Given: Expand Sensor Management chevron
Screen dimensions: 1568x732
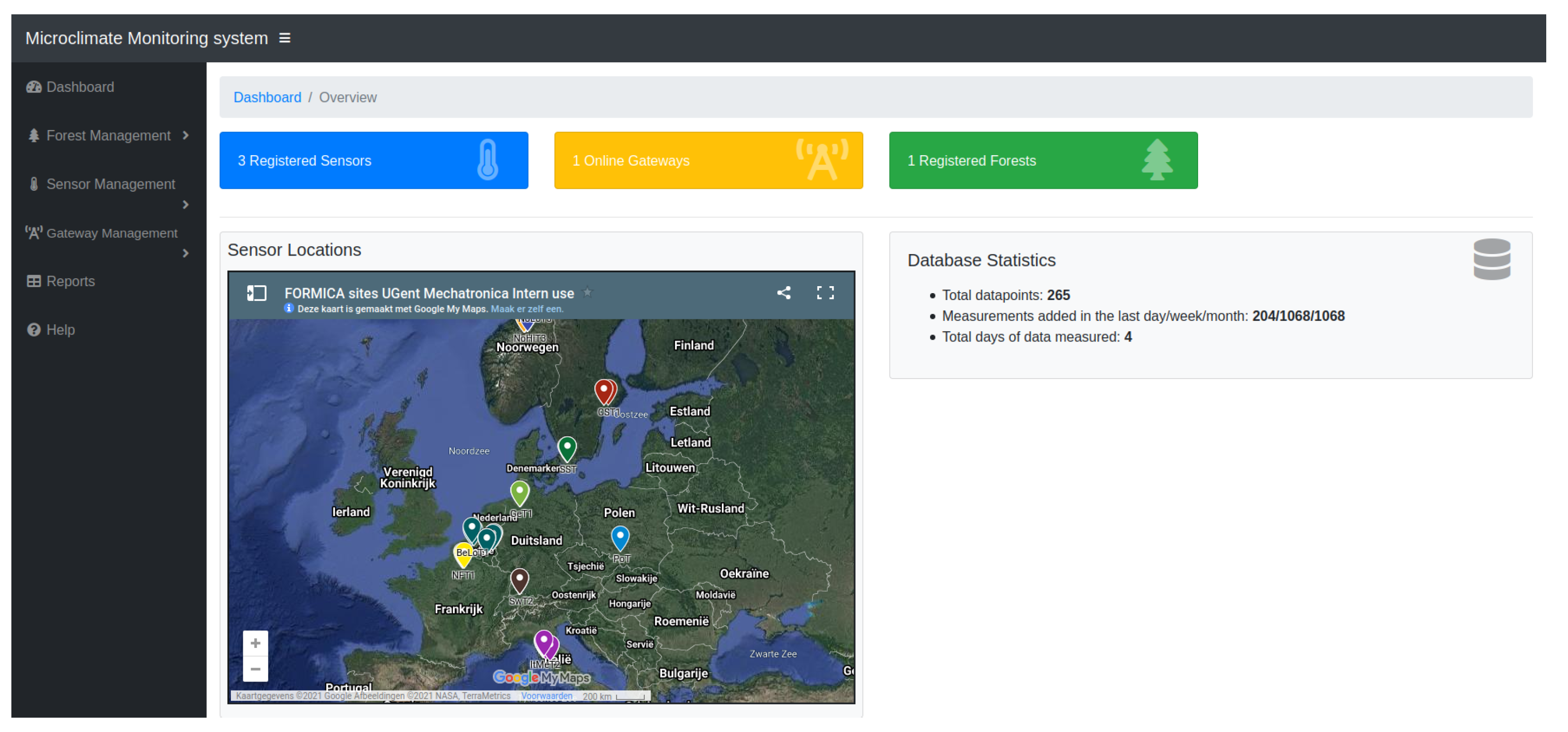Looking at the screenshot, I should [185, 205].
